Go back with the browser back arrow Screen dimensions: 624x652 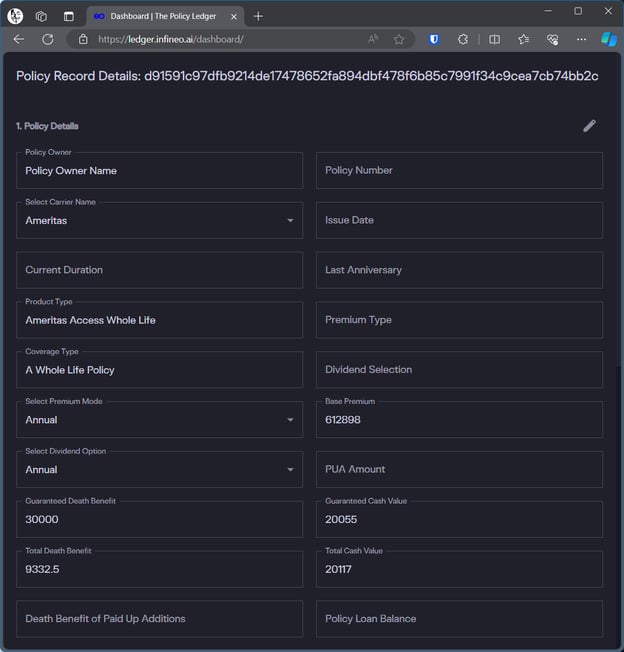(x=19, y=40)
